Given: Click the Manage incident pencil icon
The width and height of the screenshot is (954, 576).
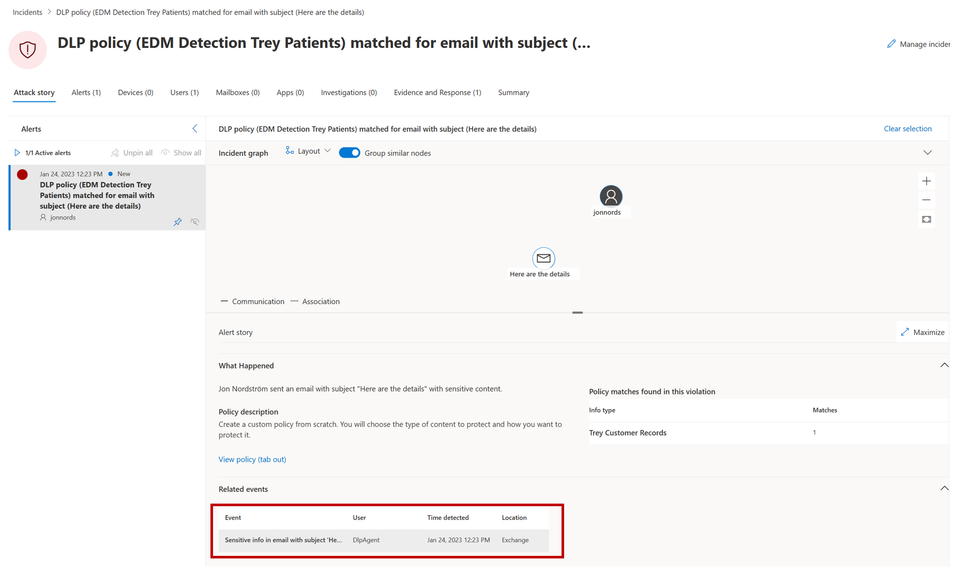Looking at the screenshot, I should [891, 44].
